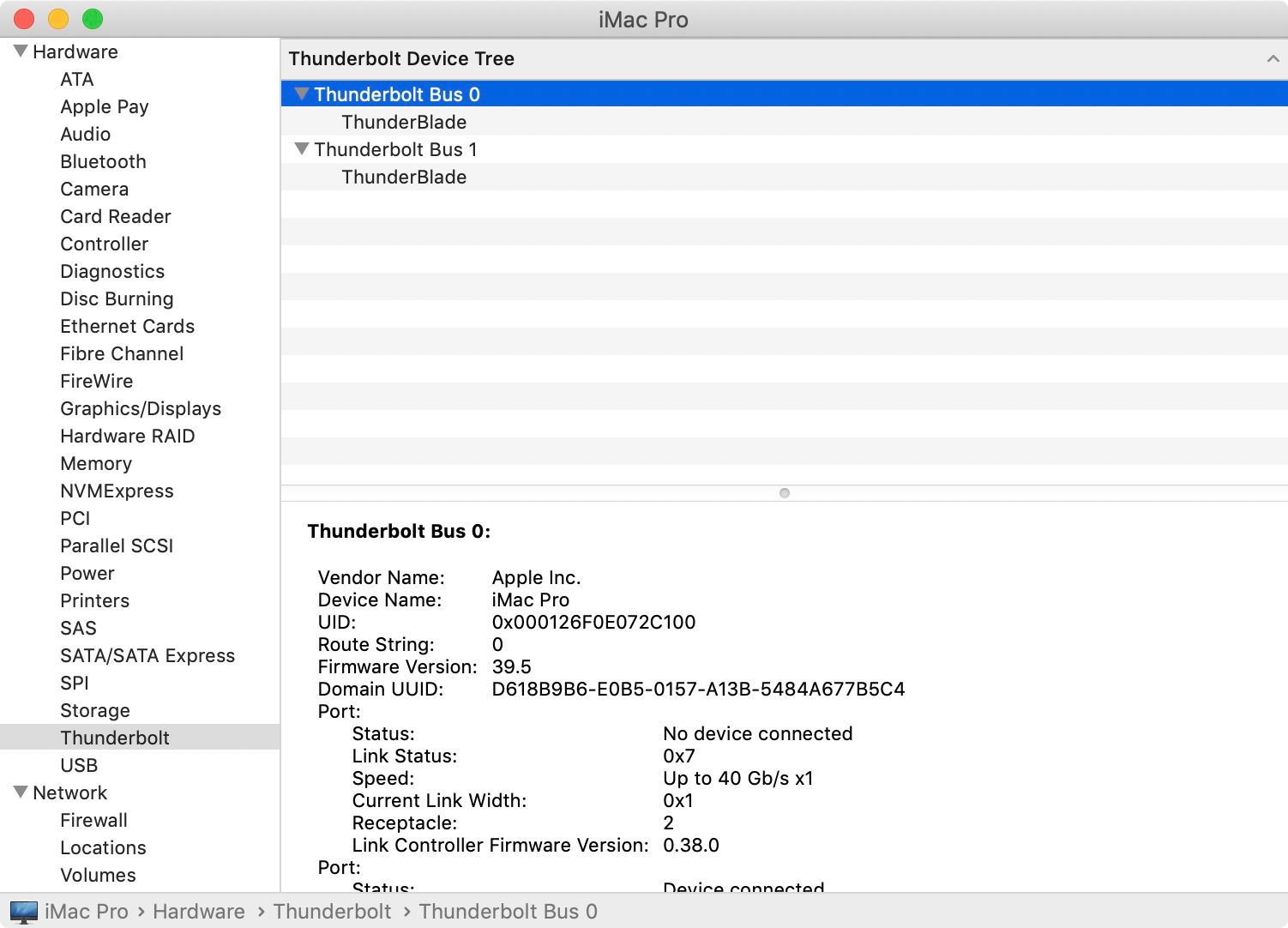Click the Network section label
The width and height of the screenshot is (1288, 928).
point(70,792)
